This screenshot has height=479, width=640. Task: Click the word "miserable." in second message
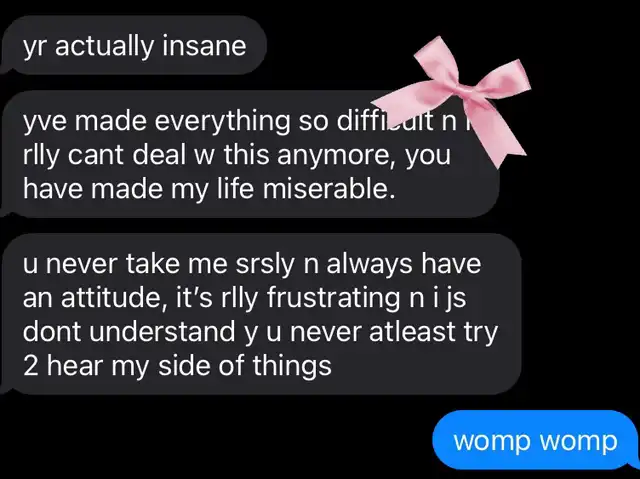point(329,189)
